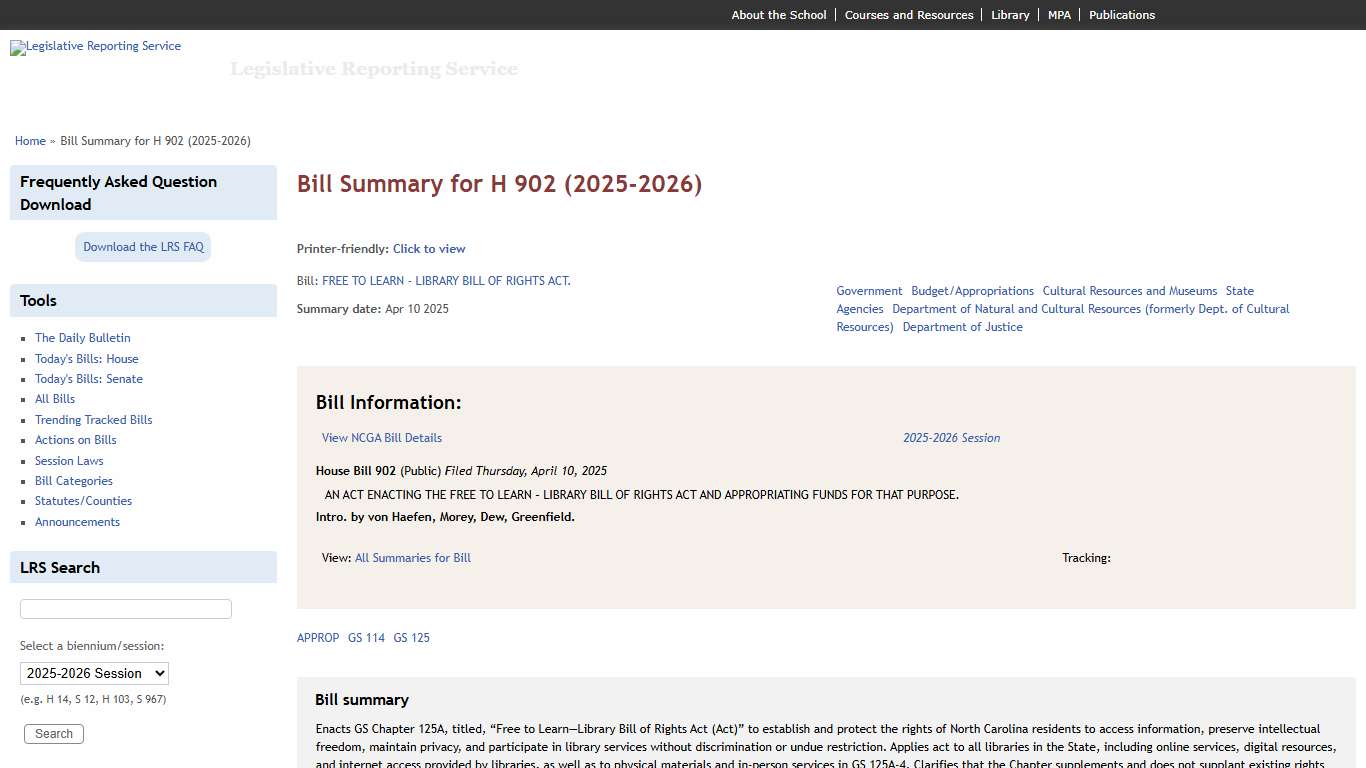Image resolution: width=1366 pixels, height=768 pixels.
Task: Select the MPA navigation item
Action: [1059, 14]
